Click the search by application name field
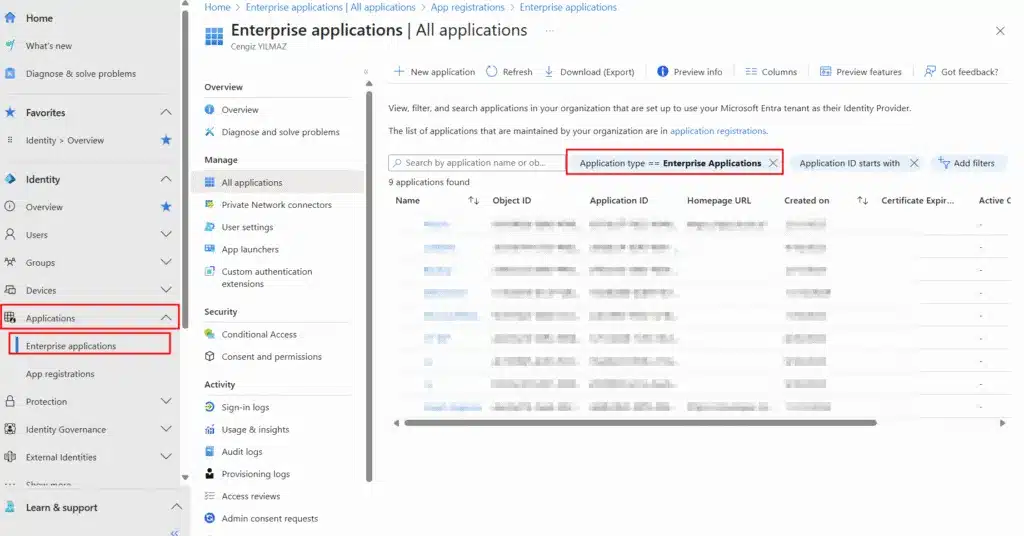This screenshot has height=536, width=1024. point(475,163)
